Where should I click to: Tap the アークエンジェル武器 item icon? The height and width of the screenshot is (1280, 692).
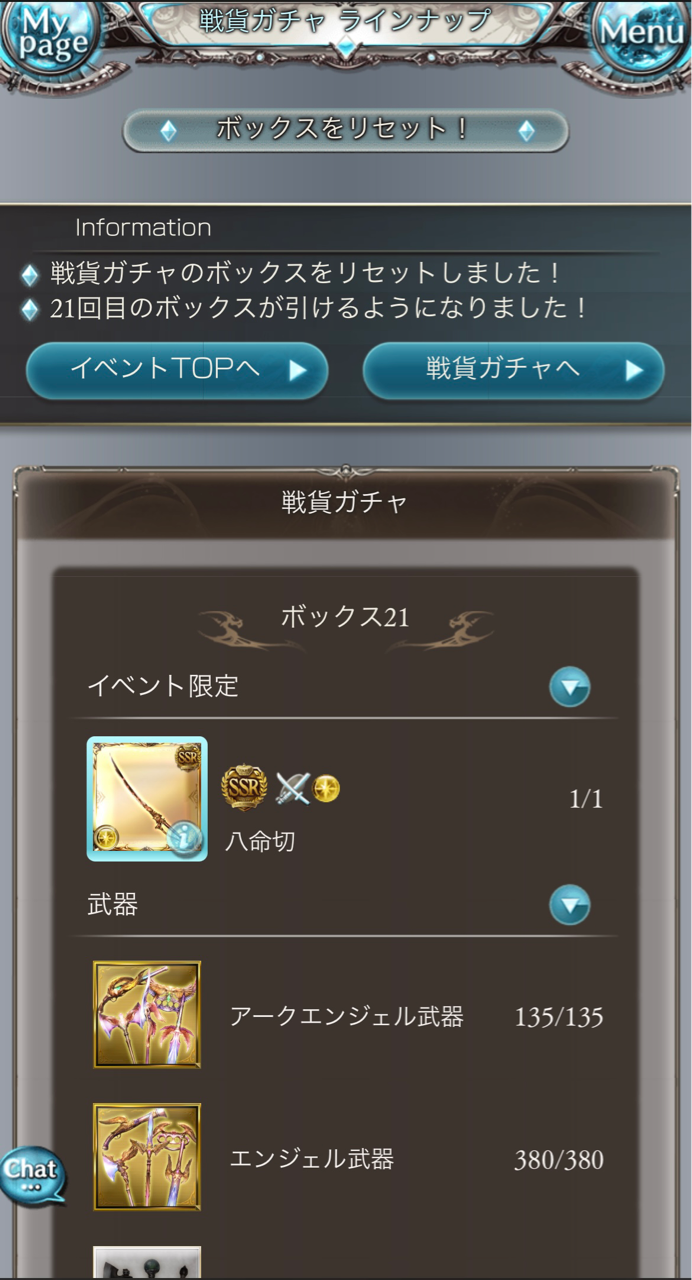147,1015
